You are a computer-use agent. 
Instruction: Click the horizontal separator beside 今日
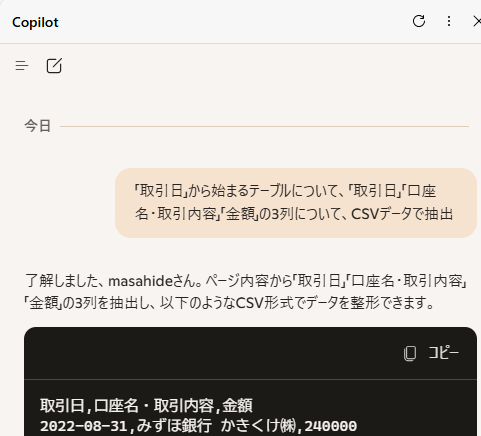[x=264, y=126]
